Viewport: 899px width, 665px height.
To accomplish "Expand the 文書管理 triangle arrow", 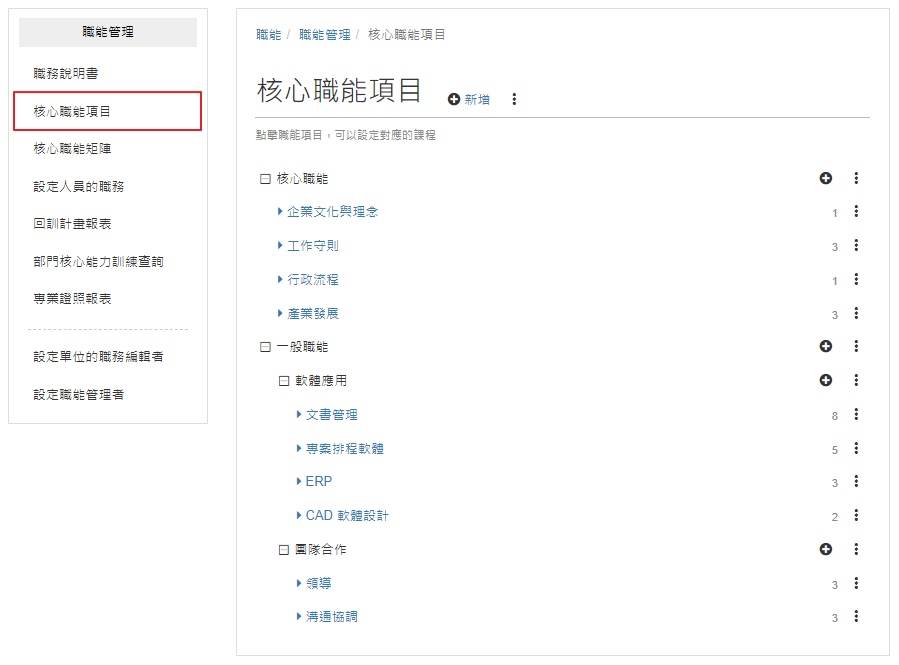I will point(299,414).
